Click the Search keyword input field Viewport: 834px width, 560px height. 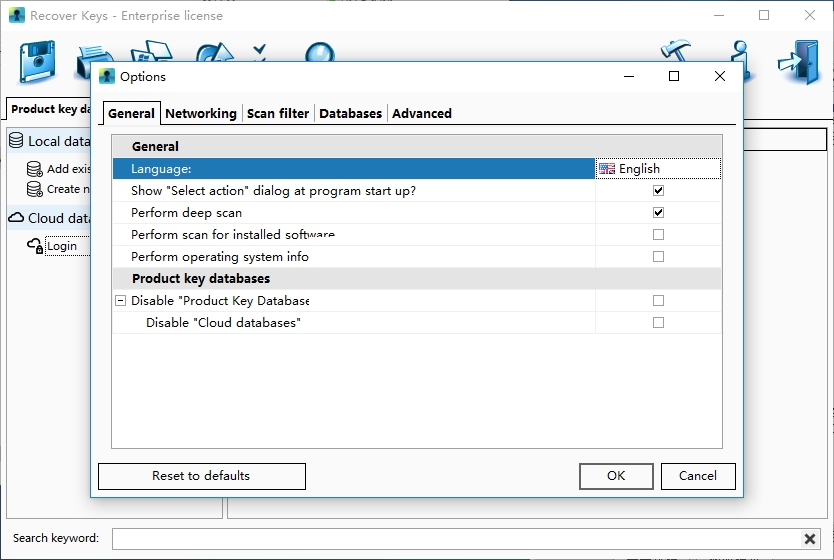(456, 539)
